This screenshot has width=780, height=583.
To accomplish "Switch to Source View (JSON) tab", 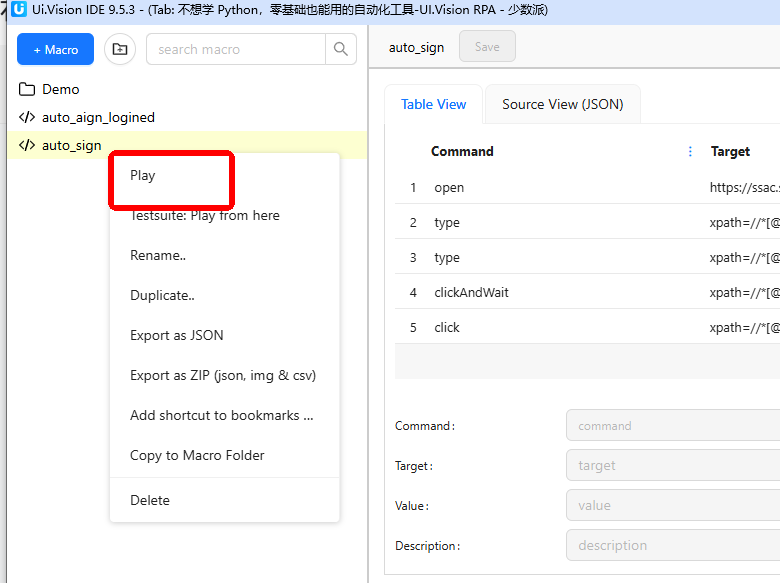I will [x=563, y=104].
